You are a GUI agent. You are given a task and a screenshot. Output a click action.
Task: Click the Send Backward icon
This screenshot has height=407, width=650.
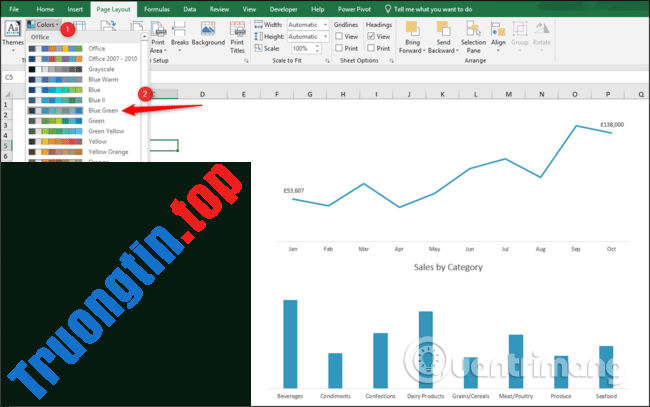(x=443, y=29)
